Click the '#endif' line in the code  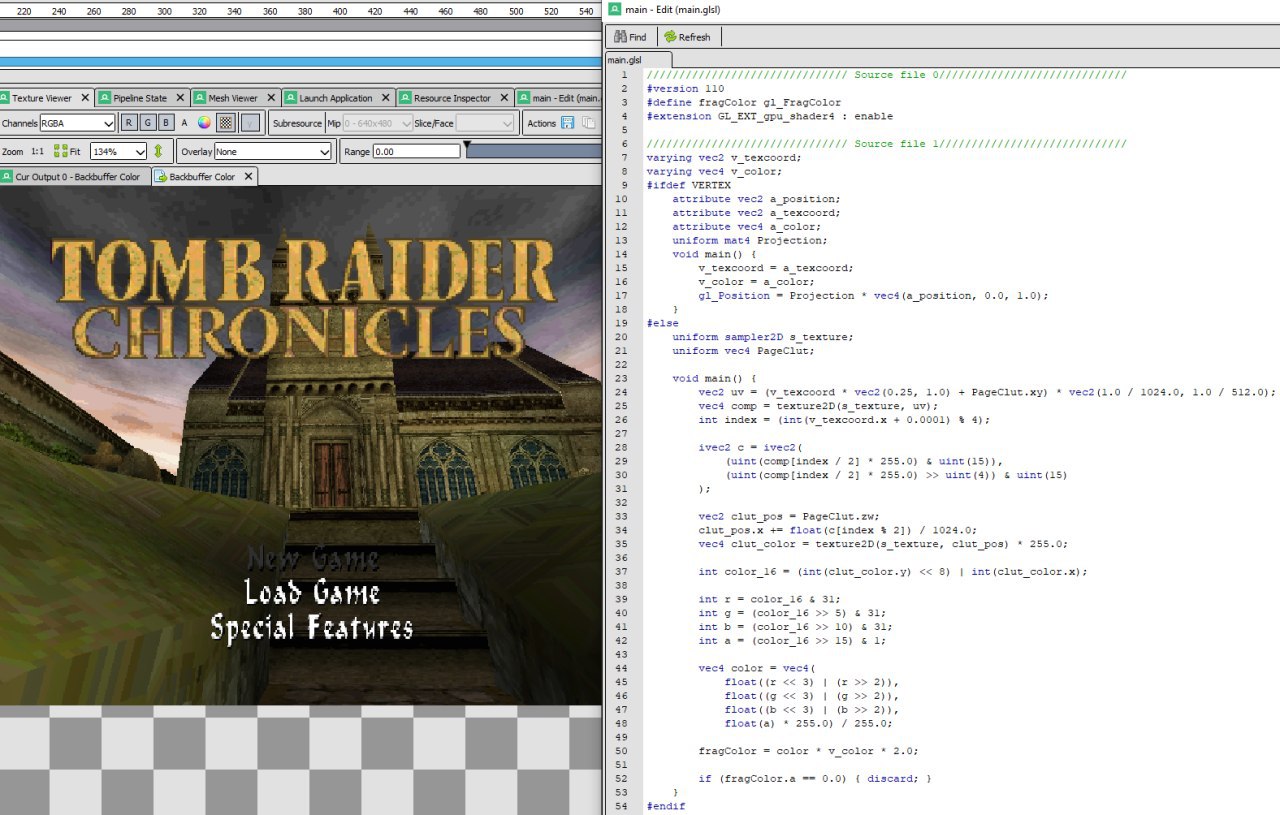666,806
